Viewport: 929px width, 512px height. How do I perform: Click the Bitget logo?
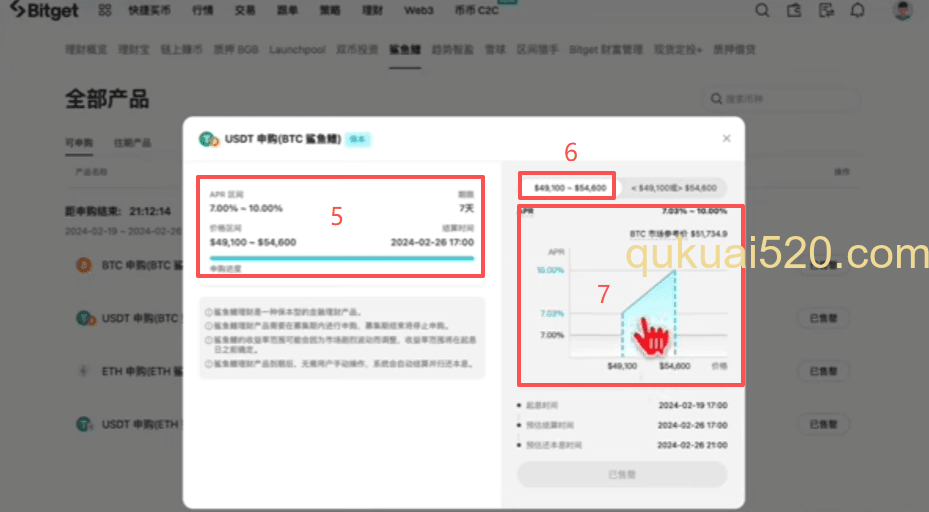(44, 10)
